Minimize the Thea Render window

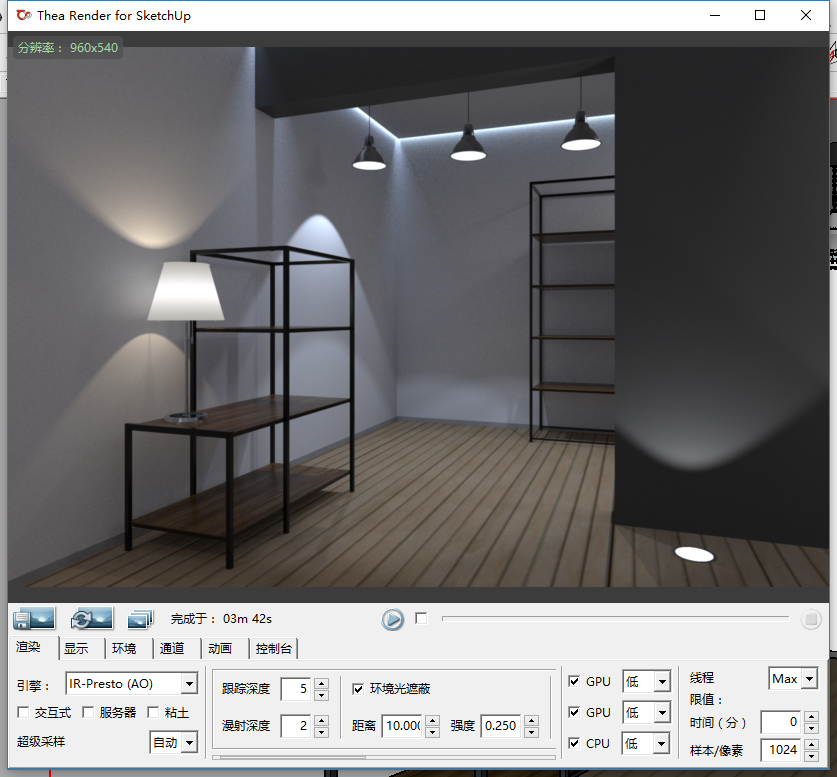715,15
